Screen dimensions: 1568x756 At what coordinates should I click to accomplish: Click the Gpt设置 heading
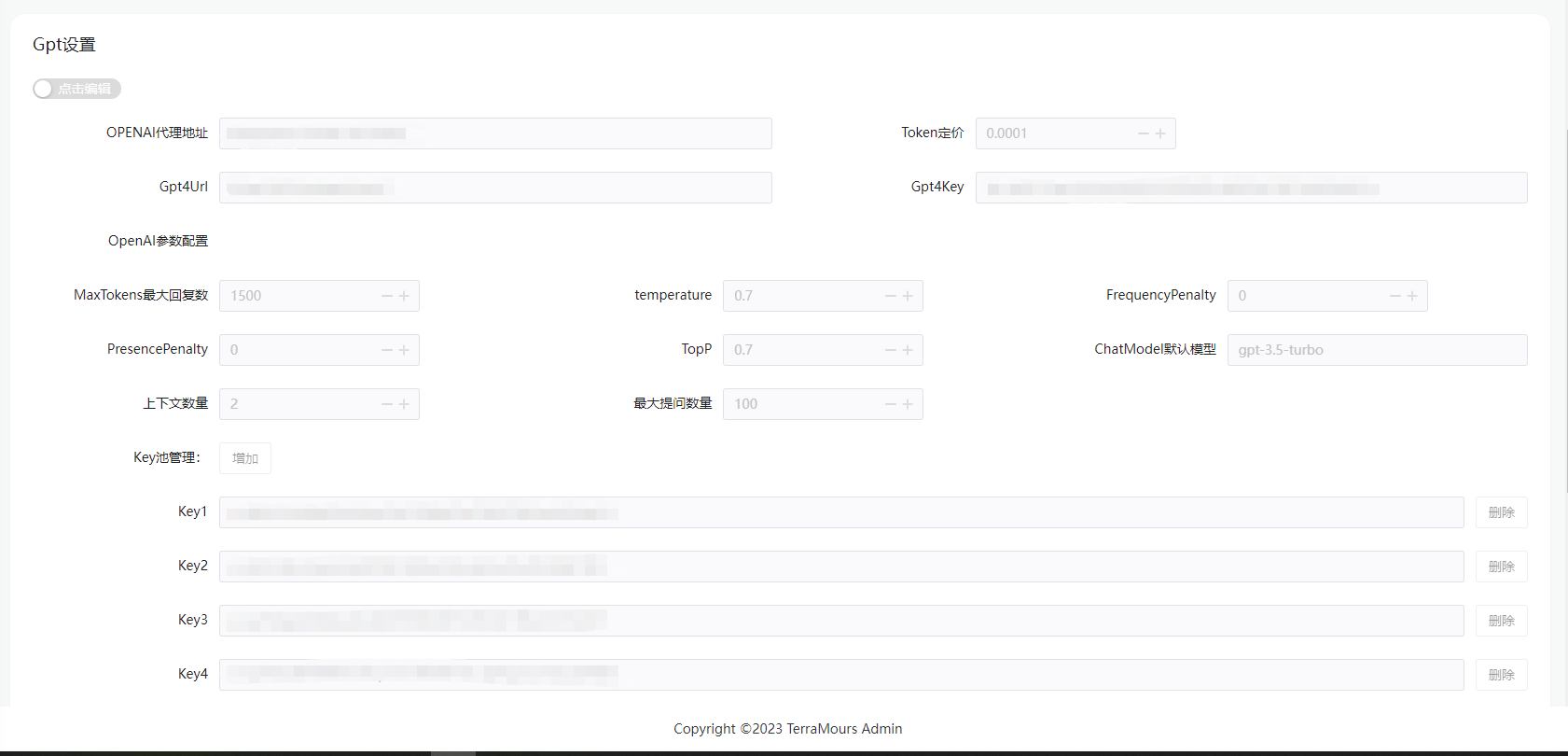[x=64, y=45]
